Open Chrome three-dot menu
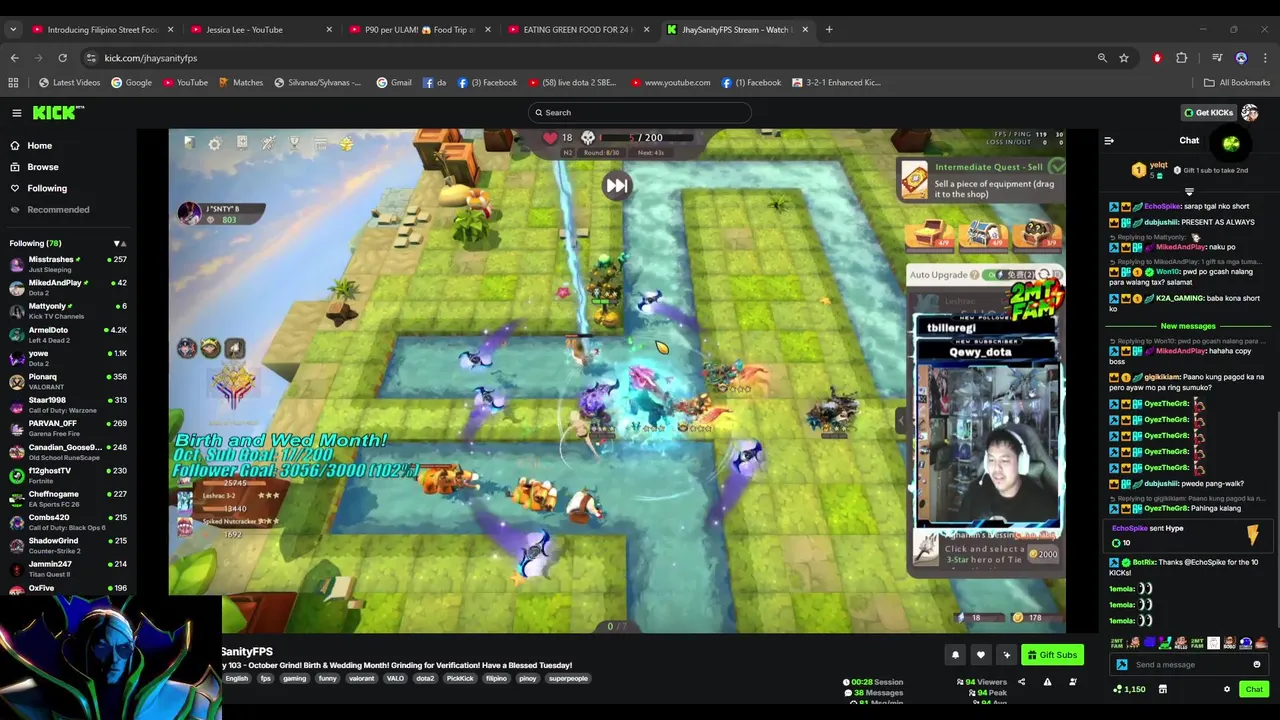Viewport: 1280px width, 720px height. click(1265, 58)
